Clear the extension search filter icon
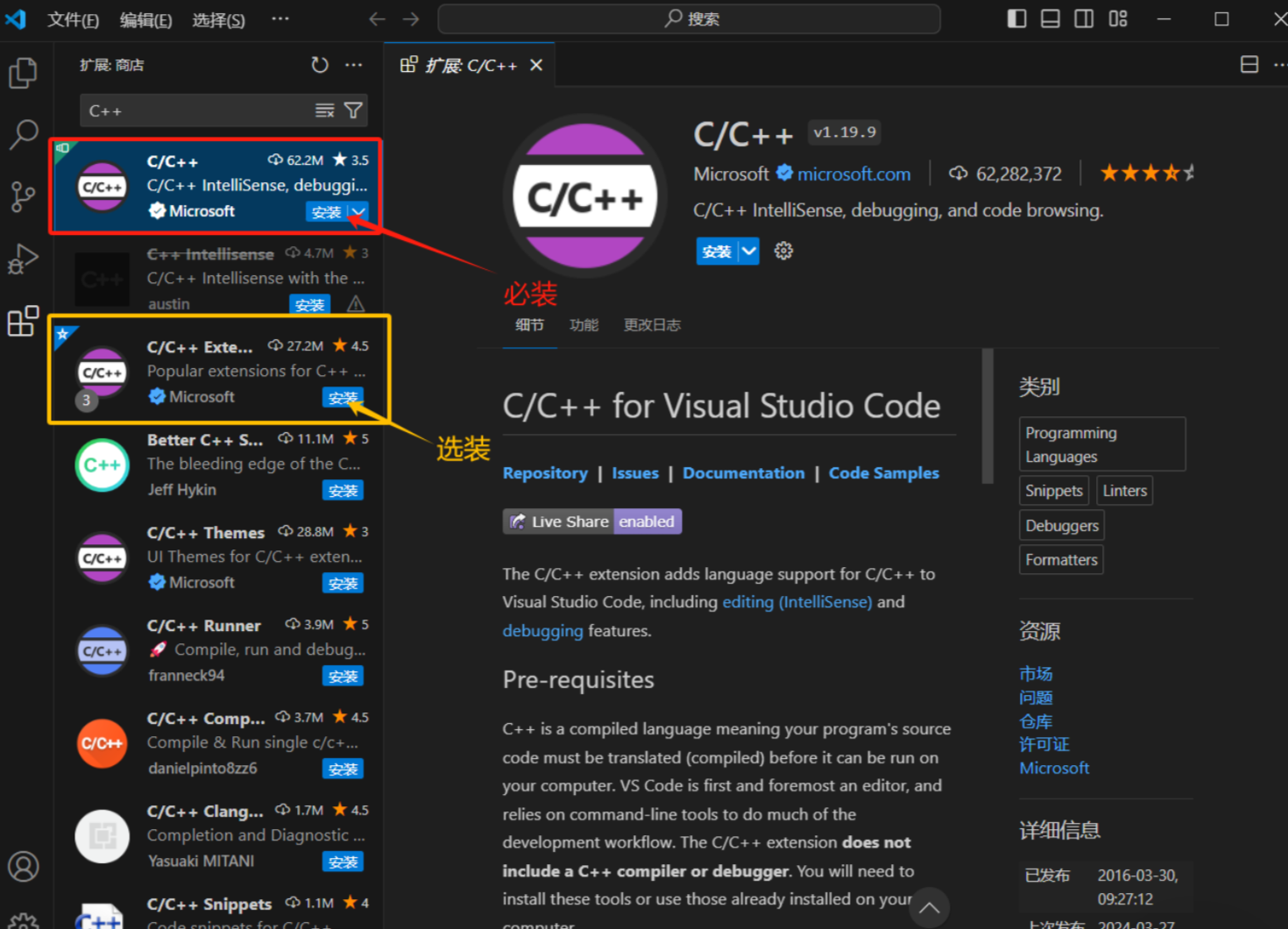The height and width of the screenshot is (929, 1288). point(325,110)
